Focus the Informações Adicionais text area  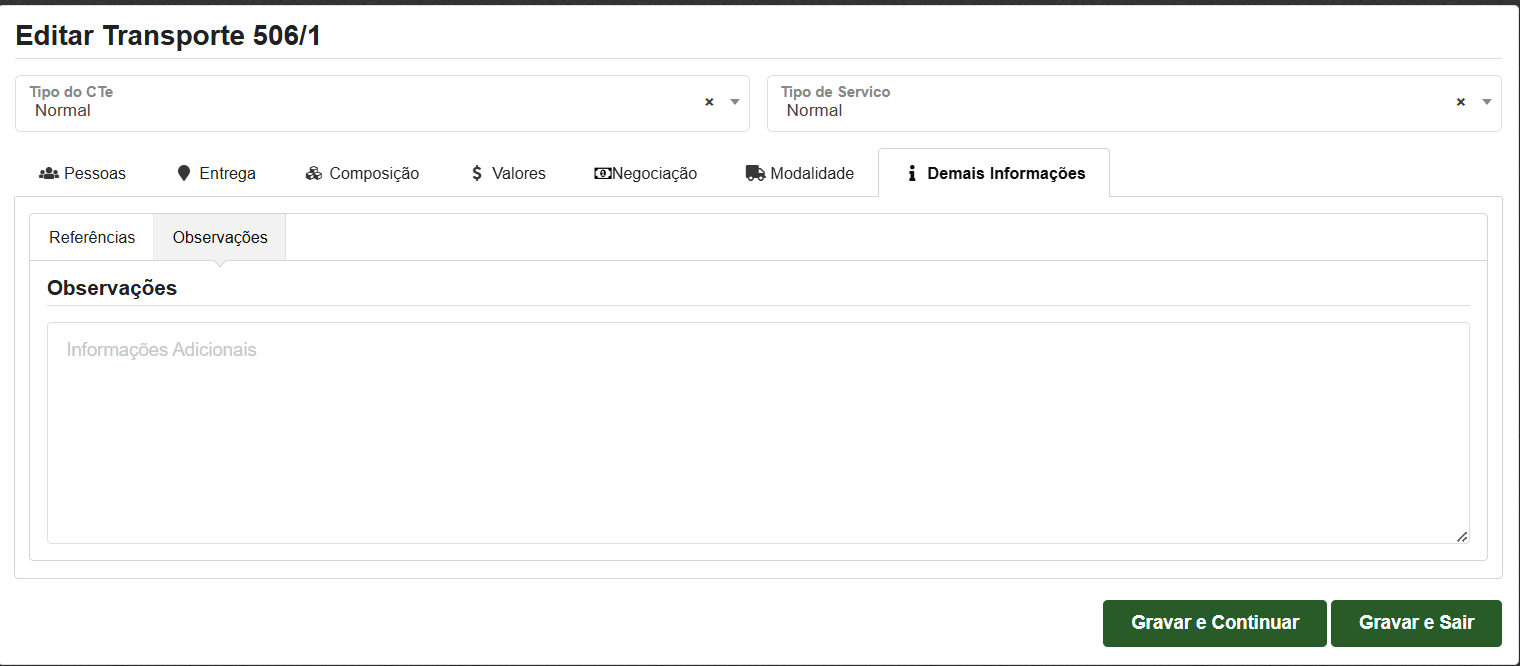click(757, 432)
